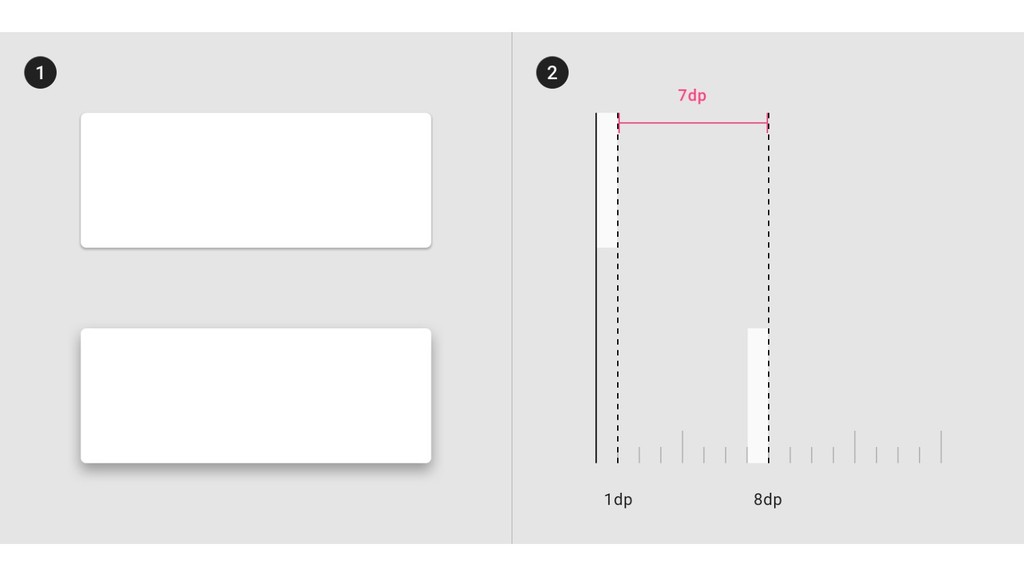Click the tall tick mark just before the last one

[854, 447]
